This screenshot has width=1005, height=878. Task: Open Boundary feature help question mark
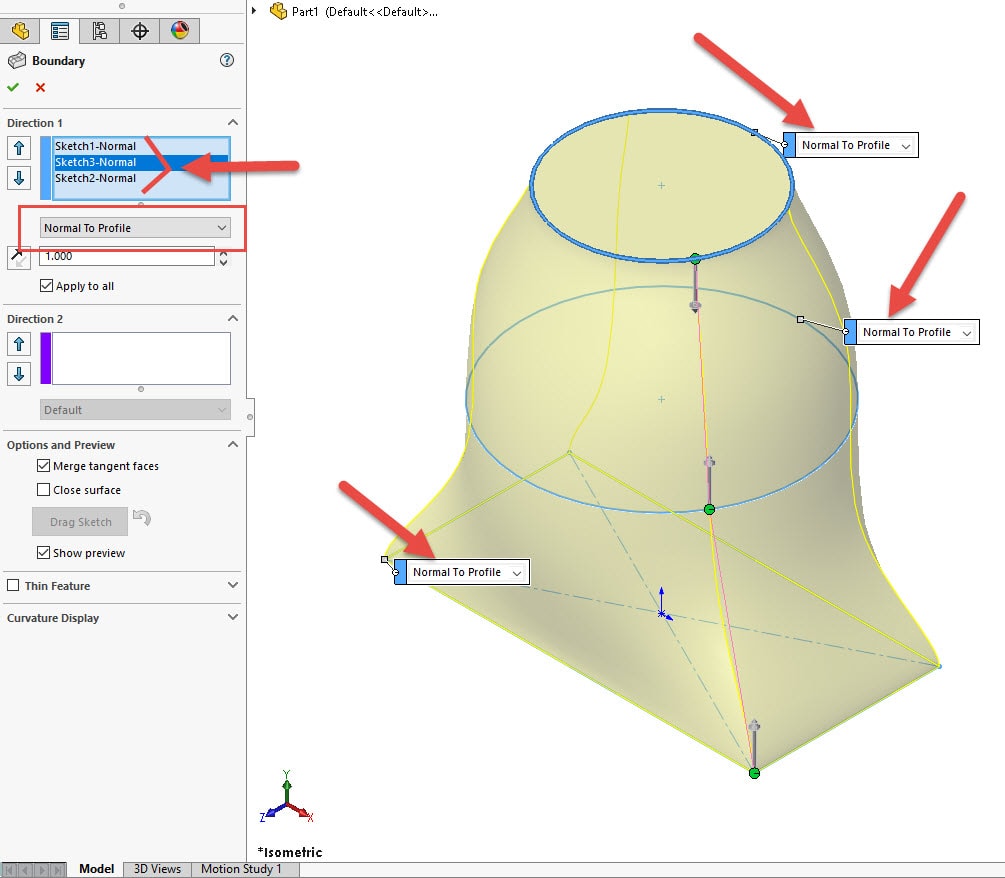tap(227, 60)
